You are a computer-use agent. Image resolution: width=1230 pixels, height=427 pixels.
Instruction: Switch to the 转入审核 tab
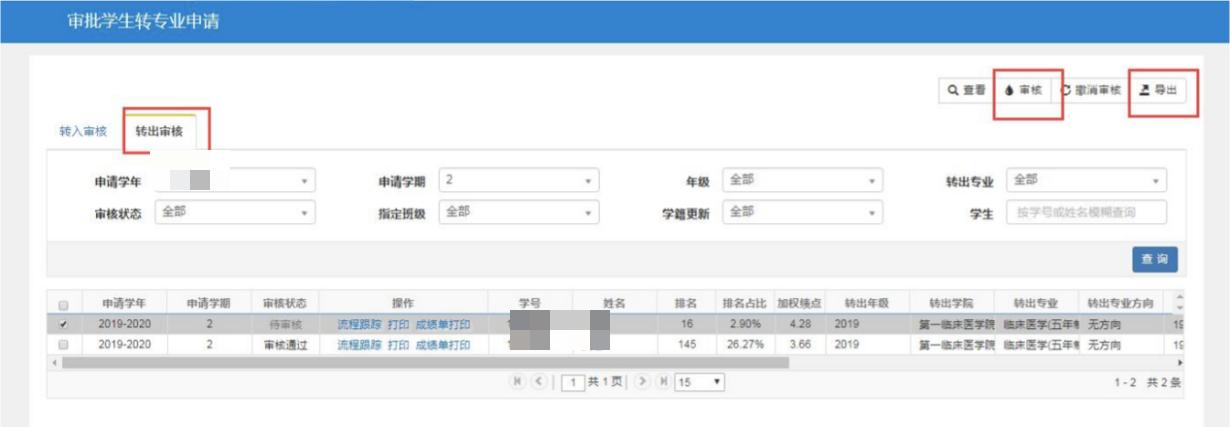[82, 132]
